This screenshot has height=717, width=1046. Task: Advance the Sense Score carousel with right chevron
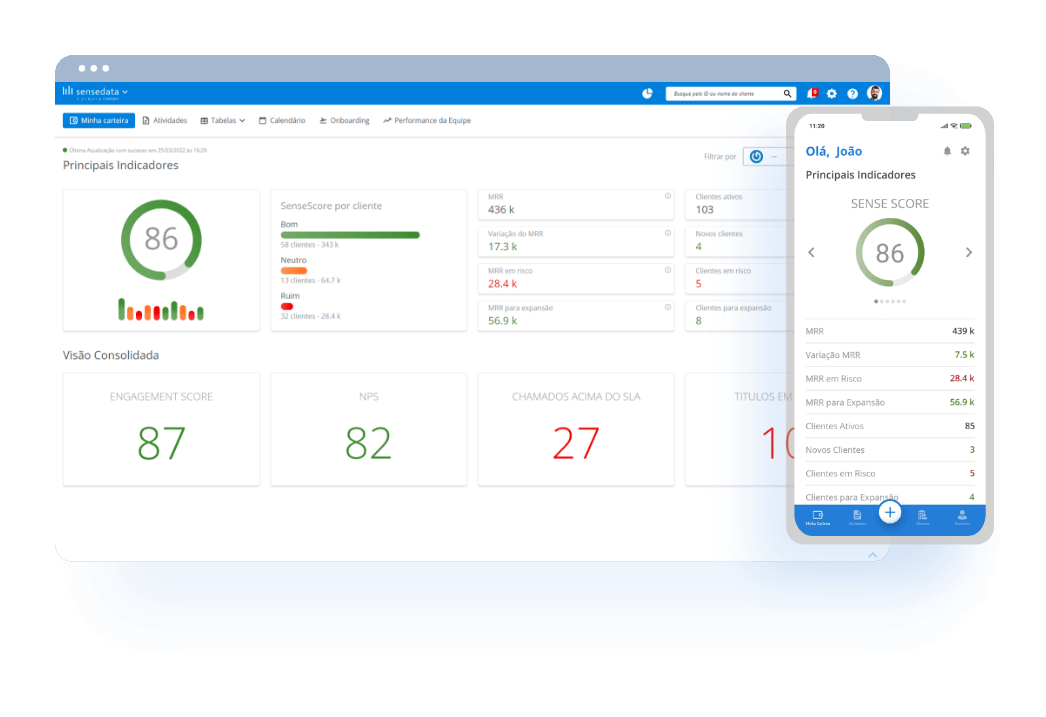(x=968, y=252)
